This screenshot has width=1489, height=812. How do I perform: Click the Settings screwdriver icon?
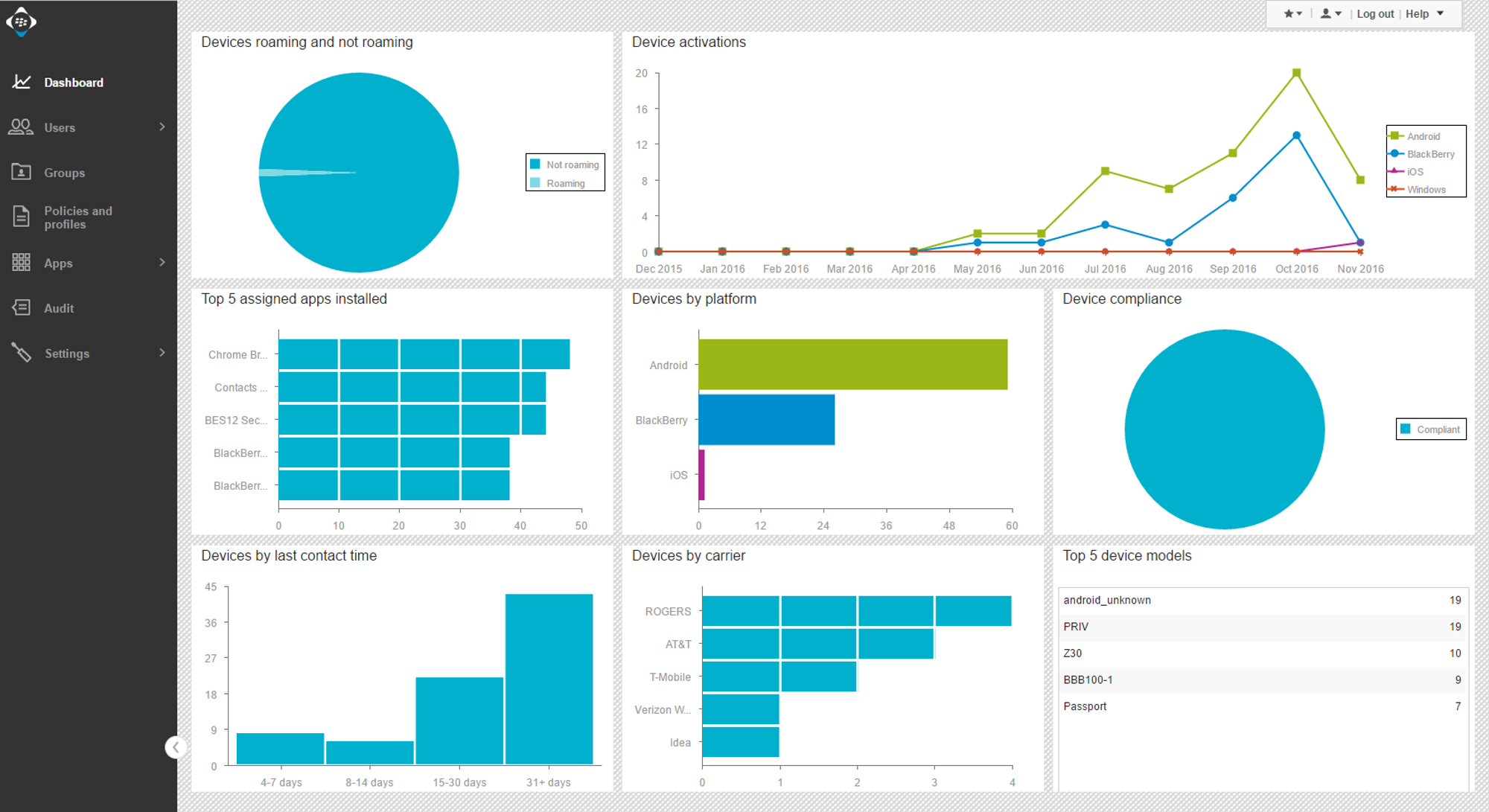[x=21, y=353]
